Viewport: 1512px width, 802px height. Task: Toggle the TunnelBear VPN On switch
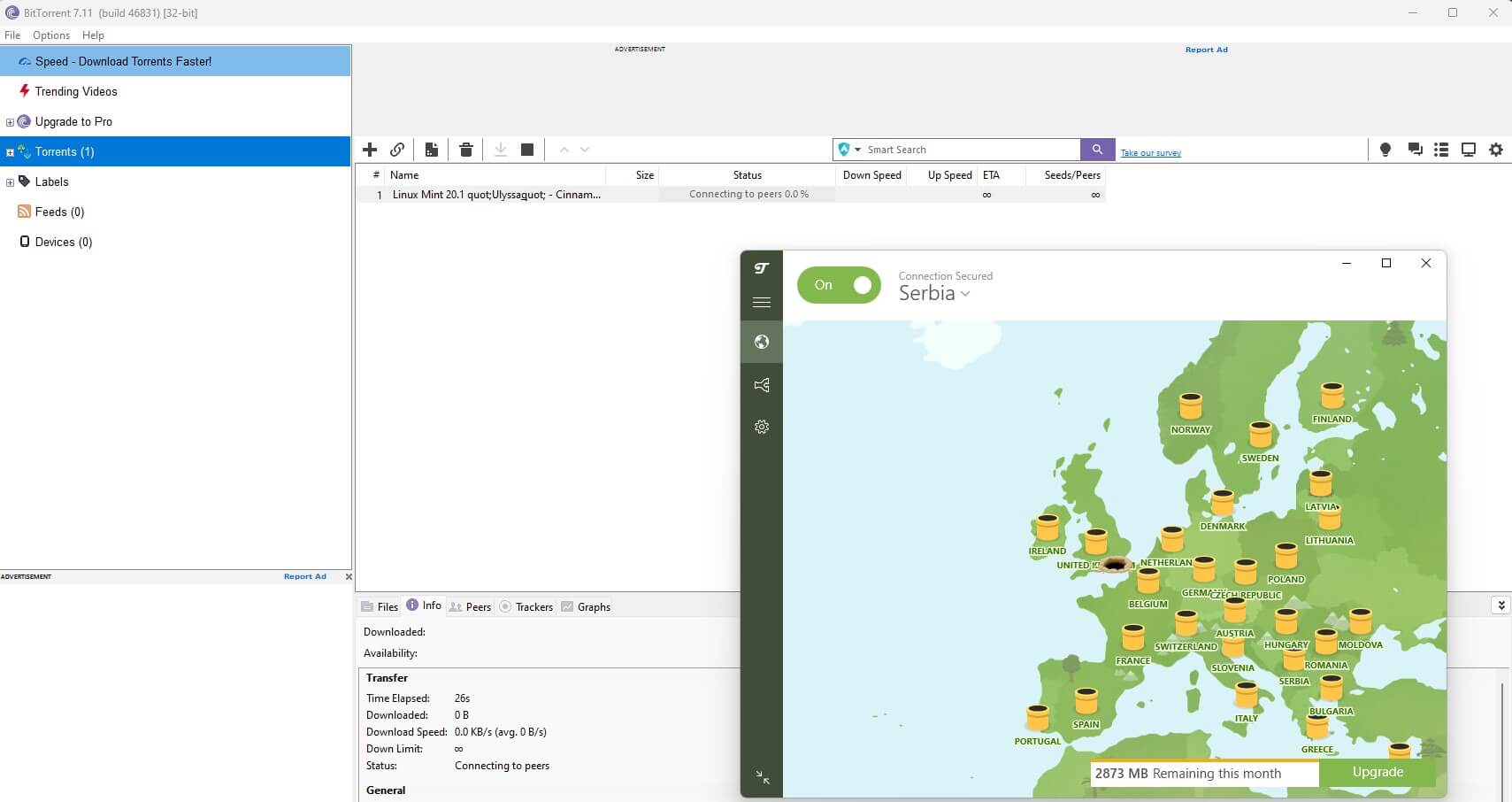click(x=839, y=285)
